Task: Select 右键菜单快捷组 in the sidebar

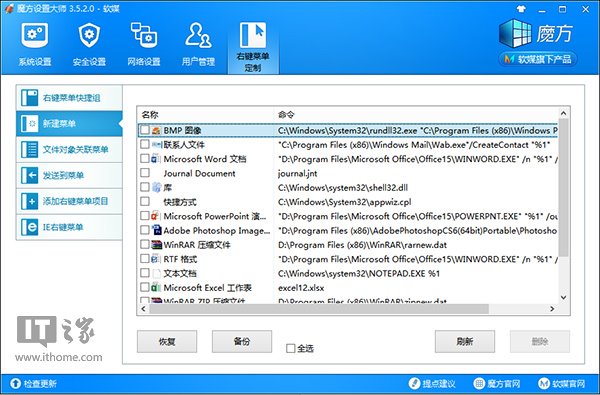Action: [69, 98]
